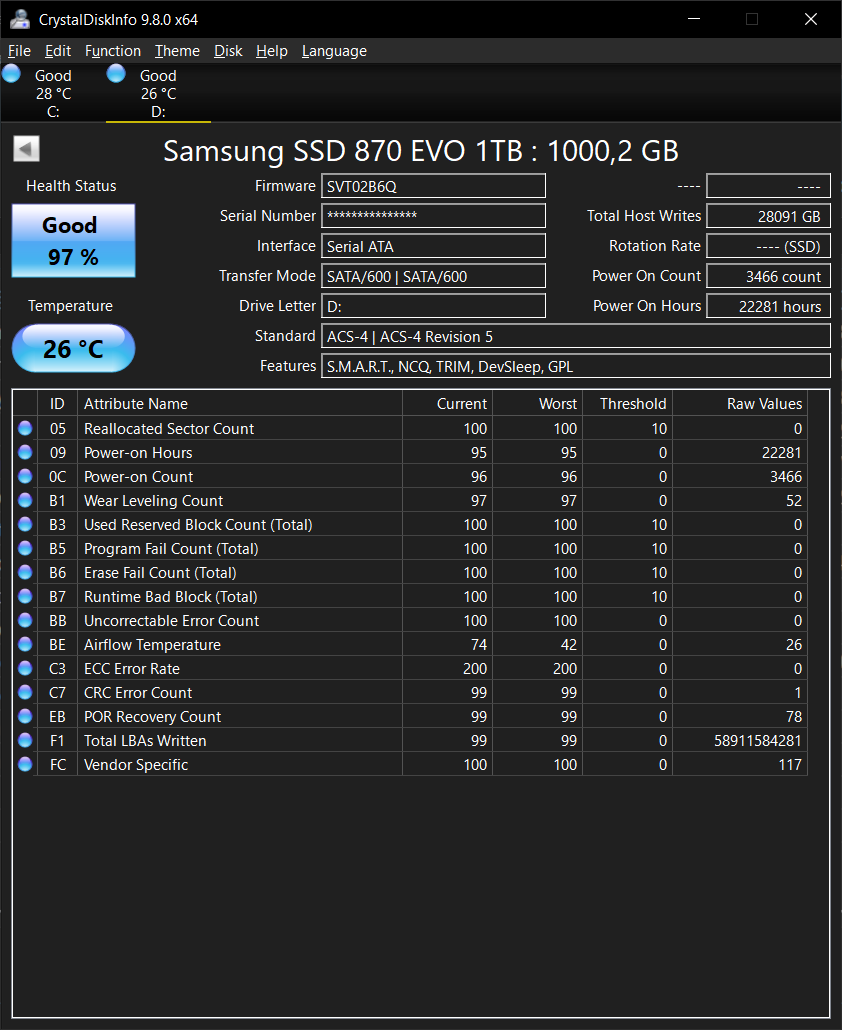Viewport: 842px width, 1030px height.
Task: Click raw value 58911584281
Action: 758,740
